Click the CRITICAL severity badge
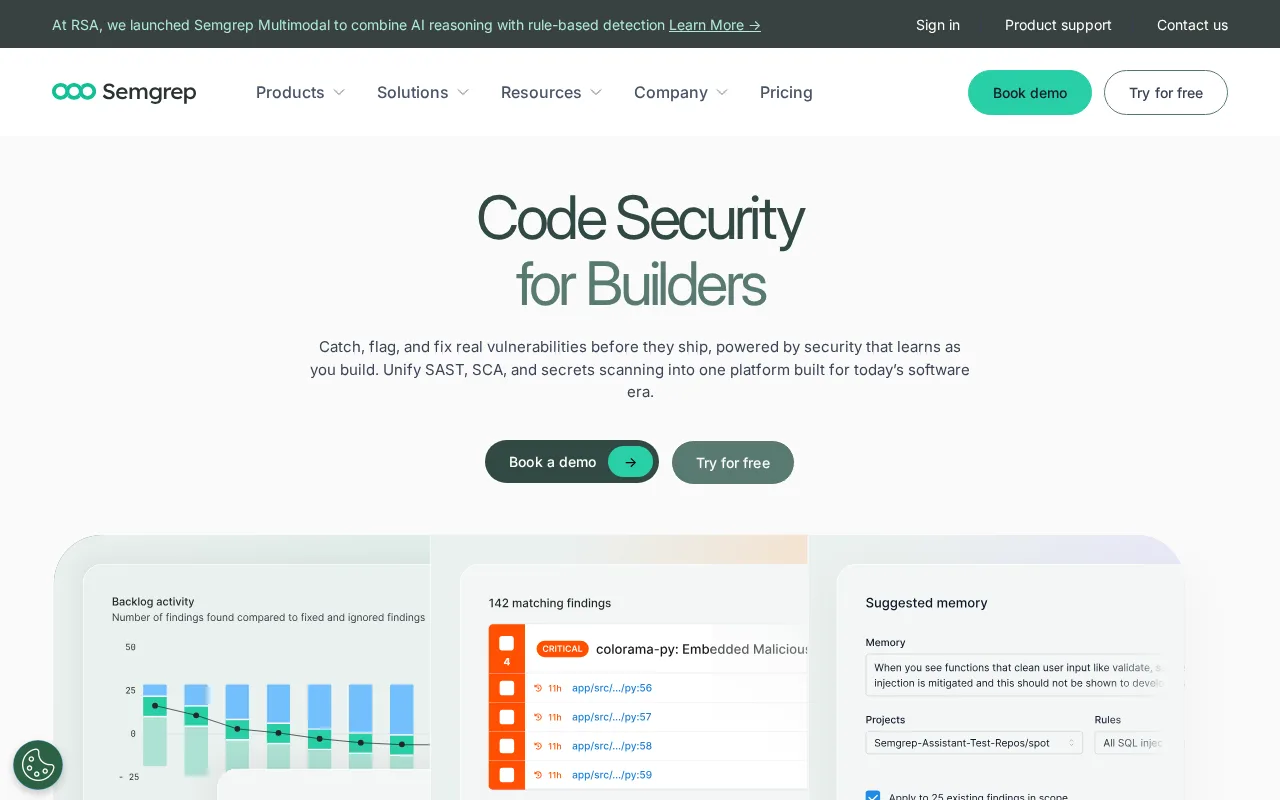This screenshot has width=1280, height=800. point(562,649)
